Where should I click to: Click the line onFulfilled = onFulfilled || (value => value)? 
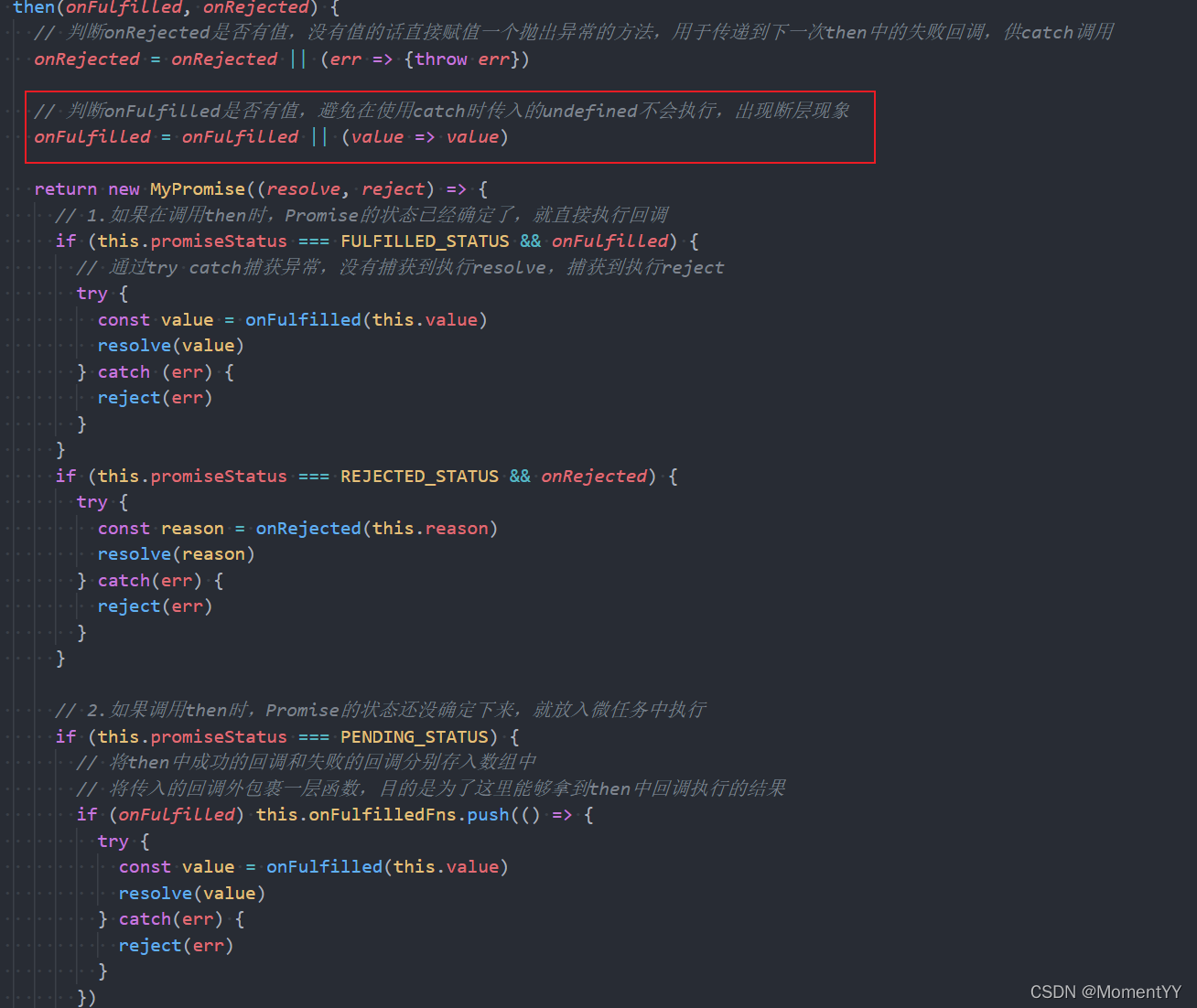click(x=271, y=137)
